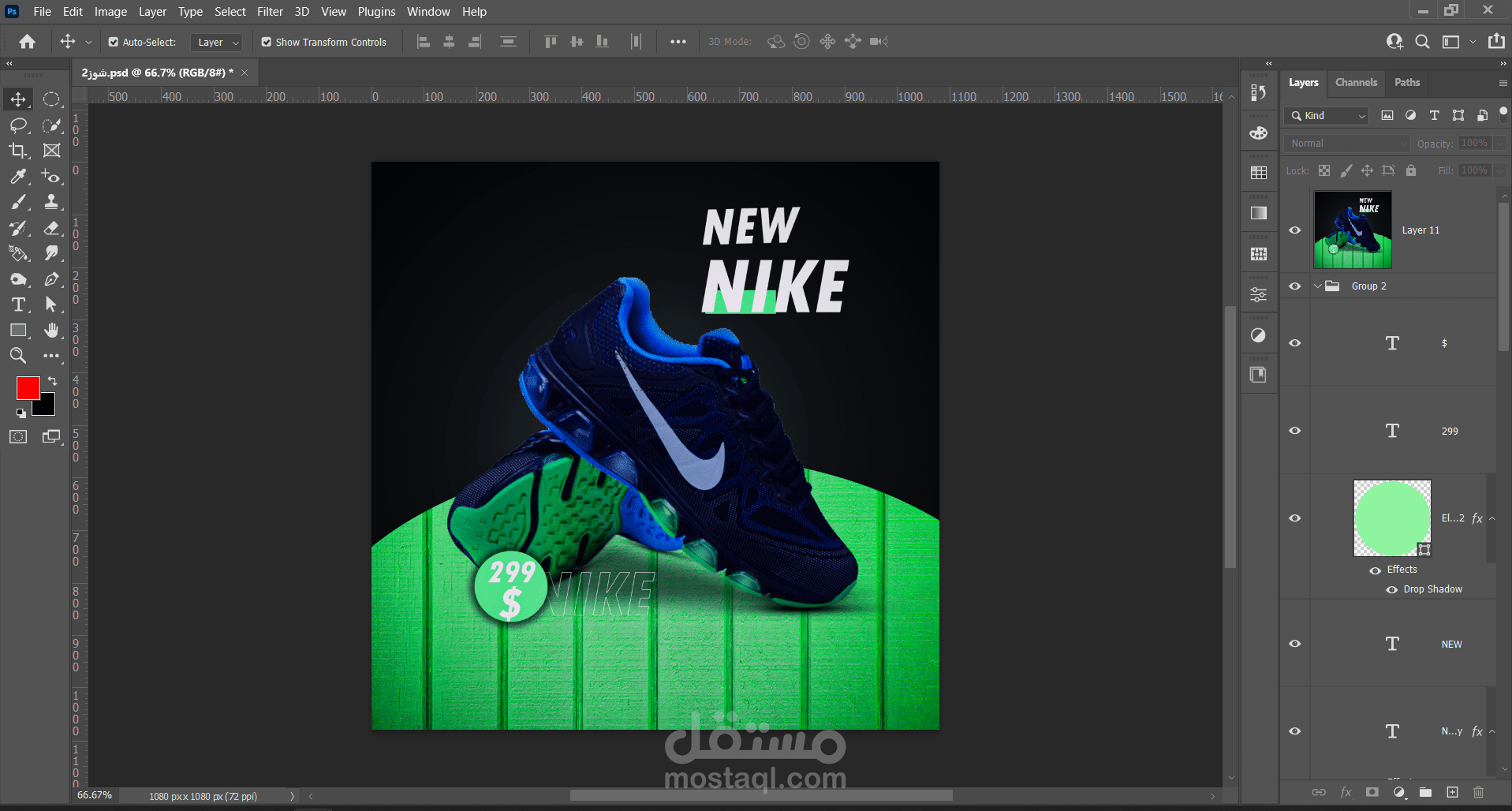Click the black background color swatch
1512x811 pixels.
coord(47,407)
